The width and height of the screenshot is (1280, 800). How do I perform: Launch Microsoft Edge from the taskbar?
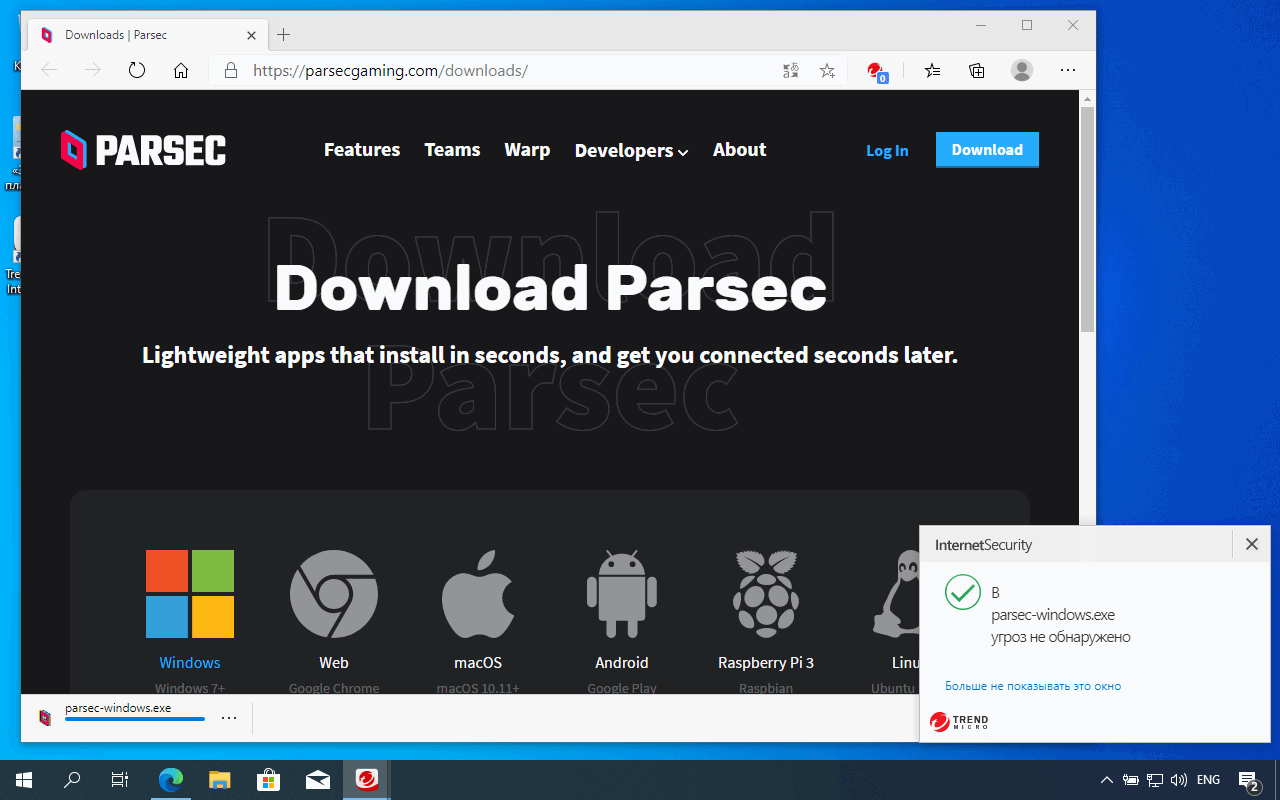pyautogui.click(x=171, y=780)
